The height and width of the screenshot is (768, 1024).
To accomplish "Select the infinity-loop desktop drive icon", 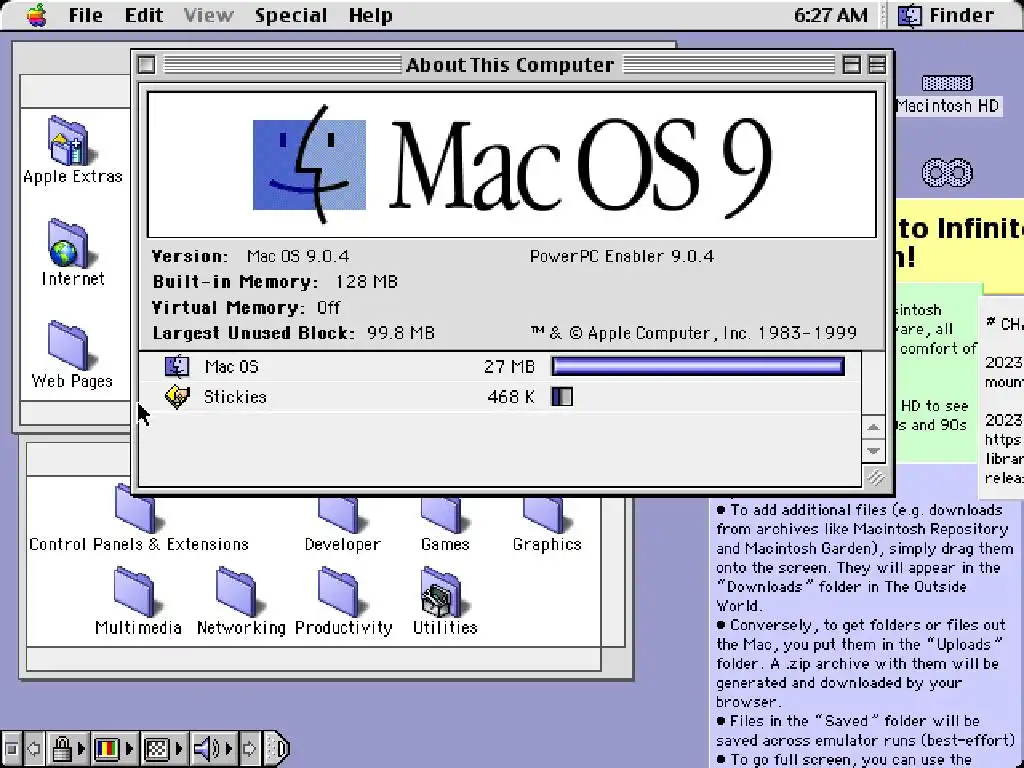I will click(947, 172).
